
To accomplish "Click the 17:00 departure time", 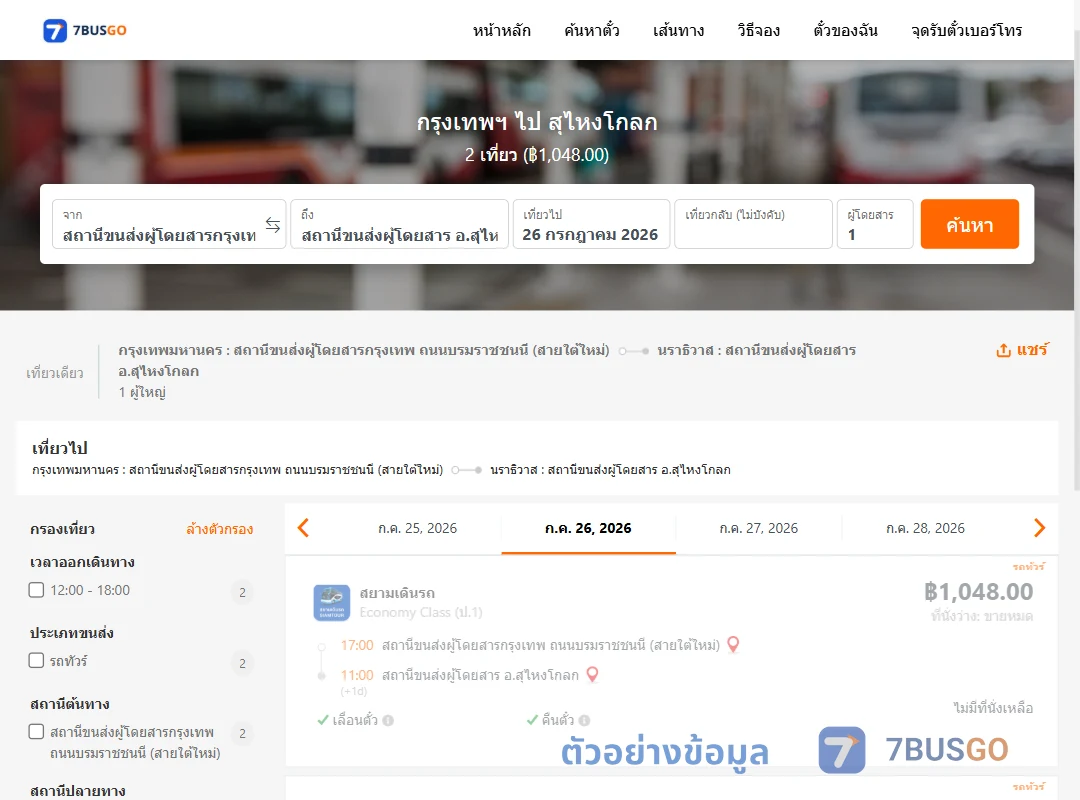I will pos(357,646).
